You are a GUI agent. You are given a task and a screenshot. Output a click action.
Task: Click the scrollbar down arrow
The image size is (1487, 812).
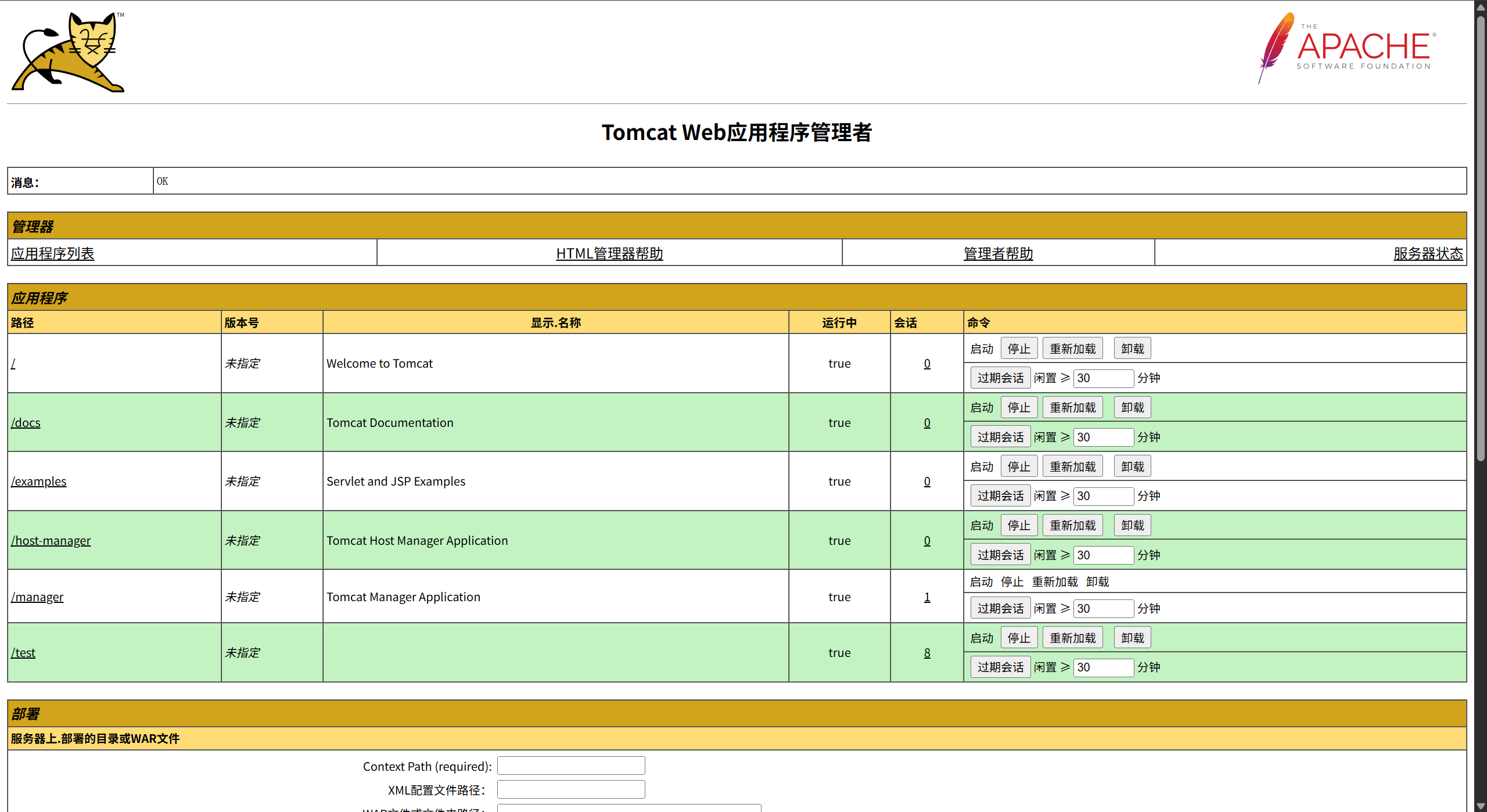1481,806
